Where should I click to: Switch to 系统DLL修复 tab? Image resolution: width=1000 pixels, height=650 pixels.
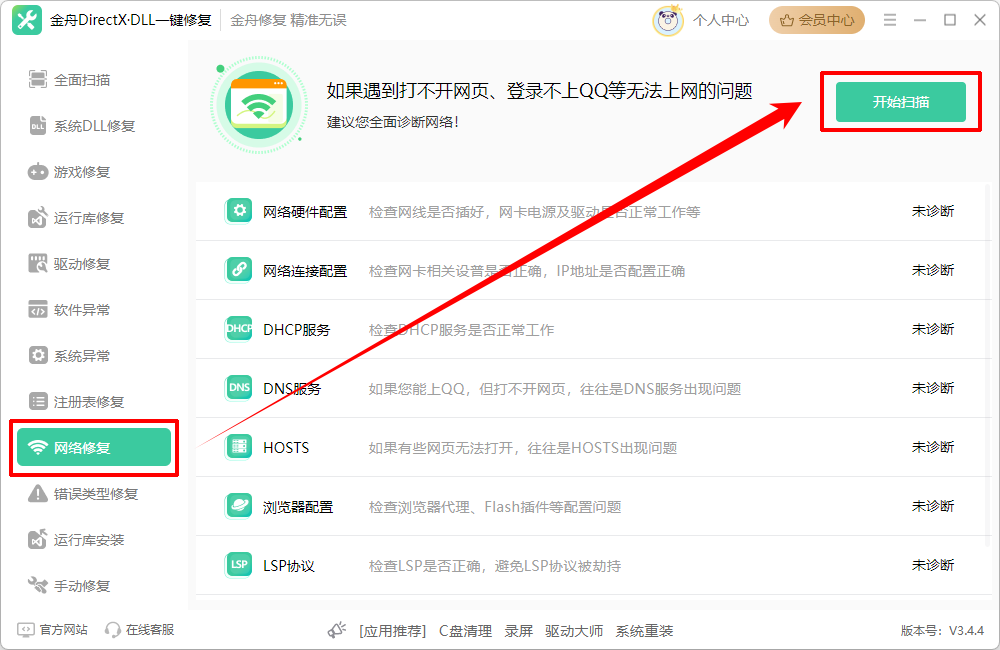pyautogui.click(x=94, y=126)
